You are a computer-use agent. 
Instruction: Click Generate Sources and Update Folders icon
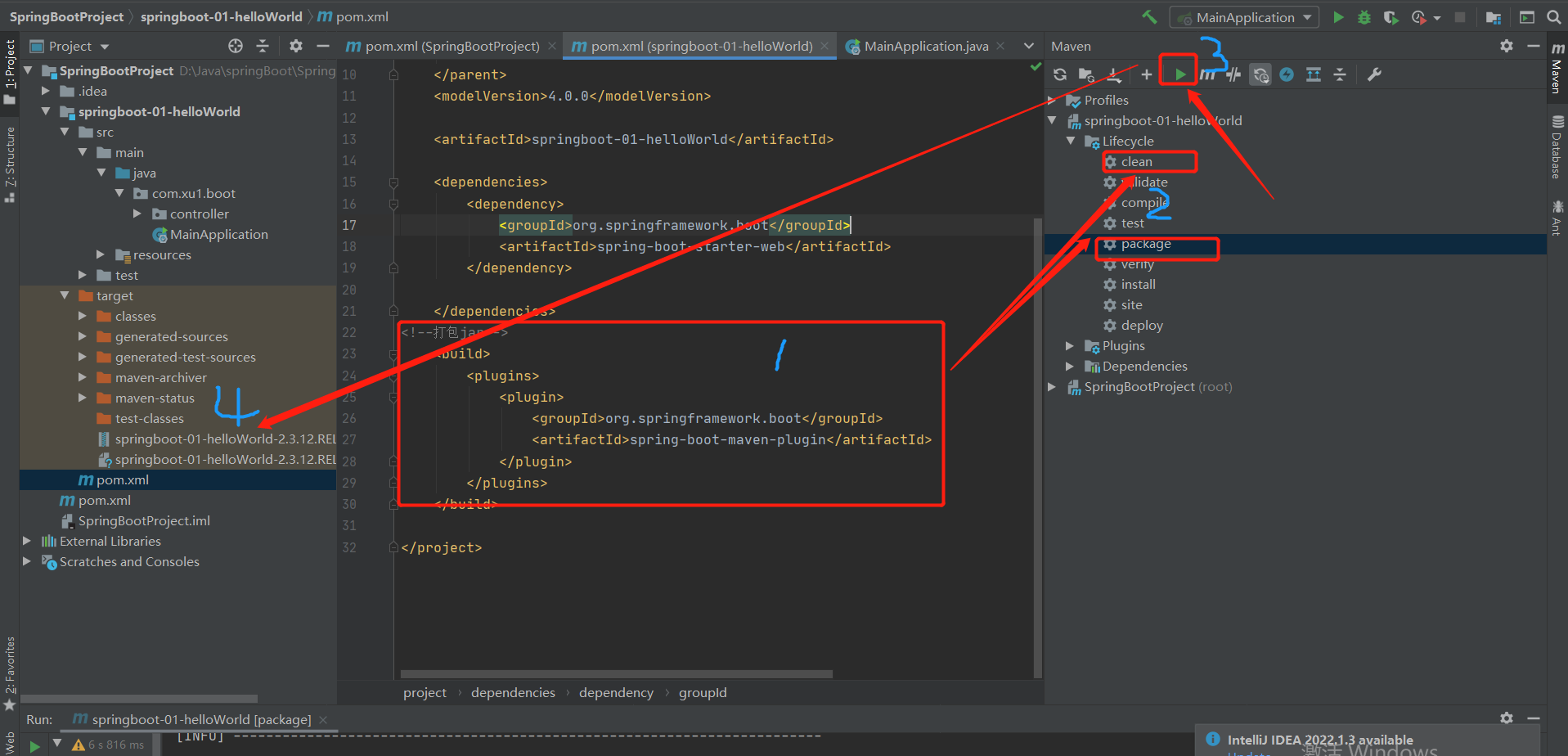pyautogui.click(x=1086, y=74)
